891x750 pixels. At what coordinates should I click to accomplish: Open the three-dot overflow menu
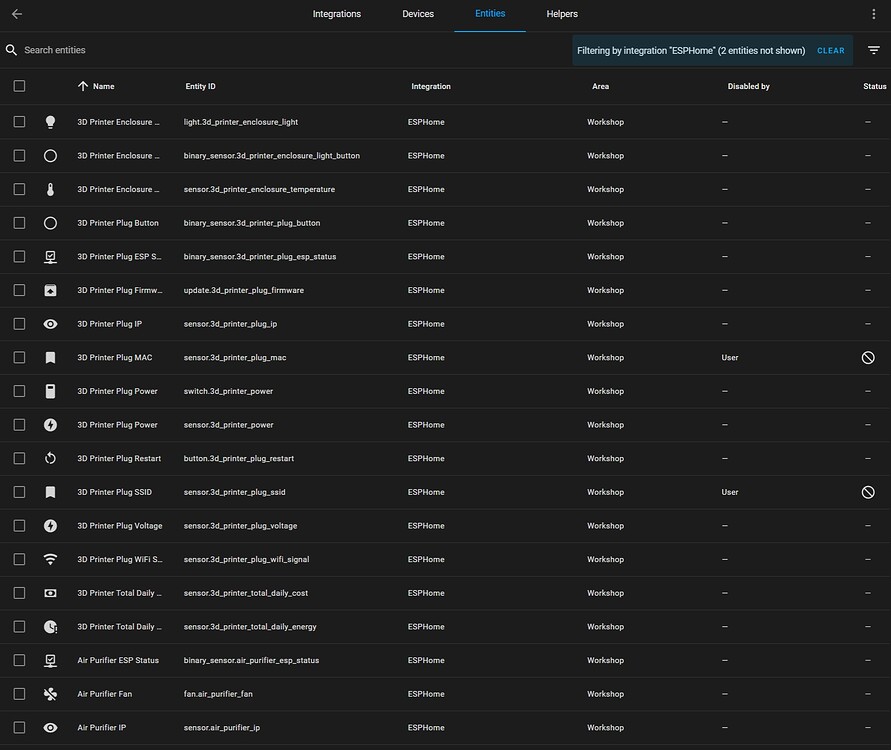tap(873, 14)
